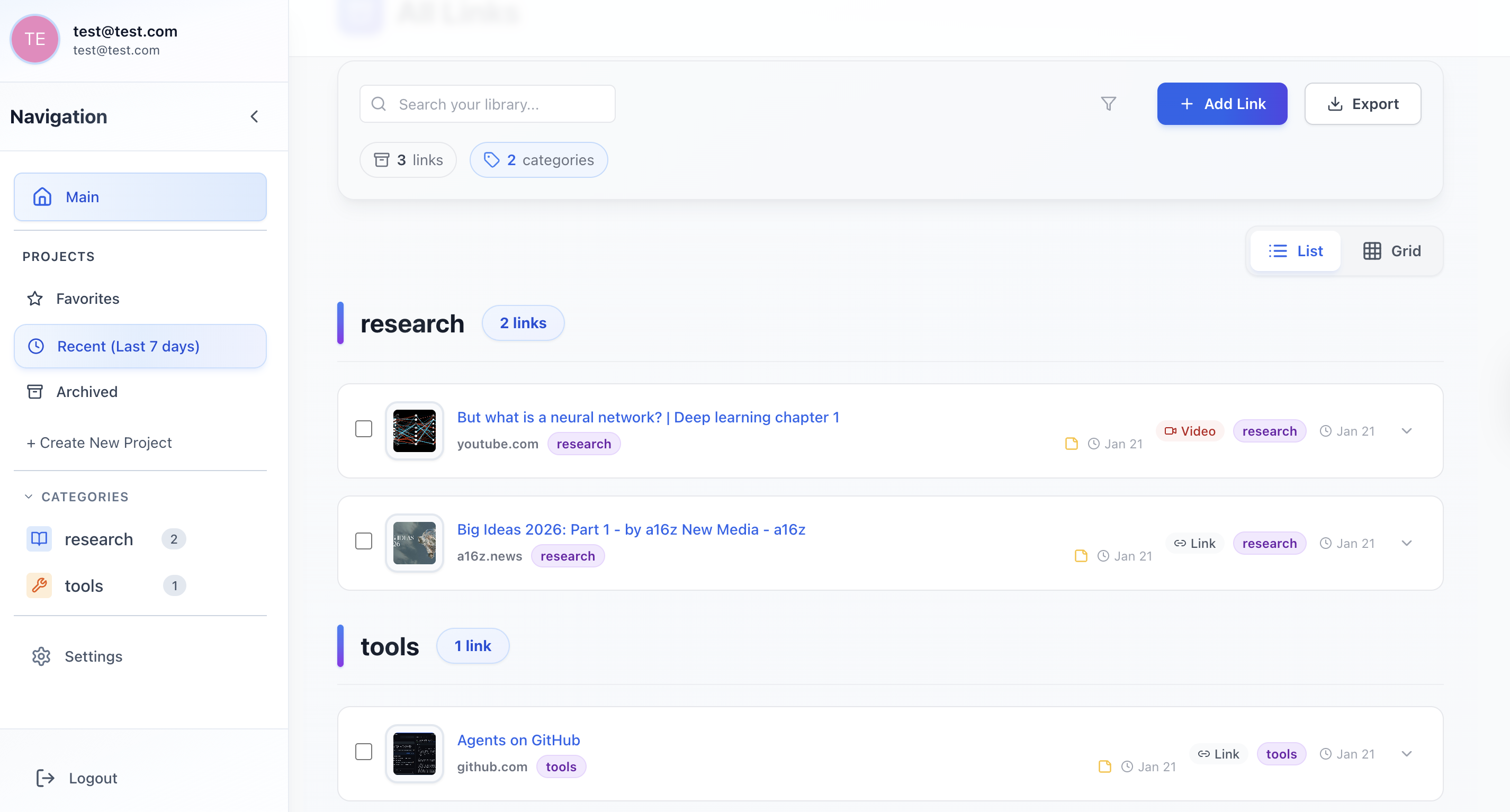
Task: Click the note icon on neural network row
Action: 1071,444
